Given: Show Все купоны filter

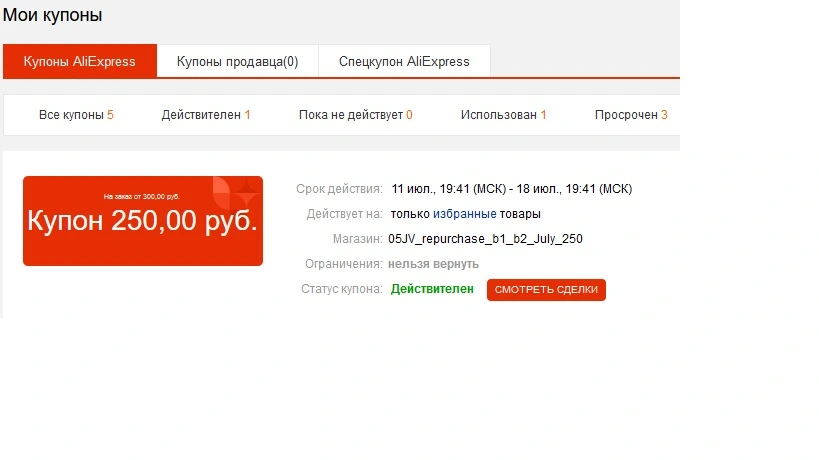Looking at the screenshot, I should tap(76, 115).
